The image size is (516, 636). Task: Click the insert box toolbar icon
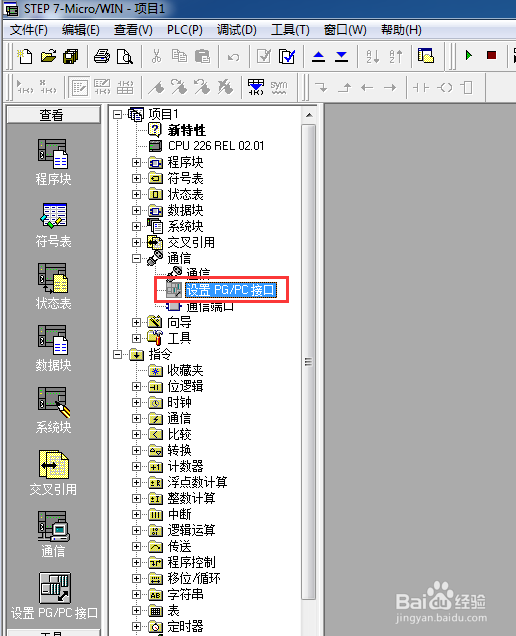coord(467,87)
